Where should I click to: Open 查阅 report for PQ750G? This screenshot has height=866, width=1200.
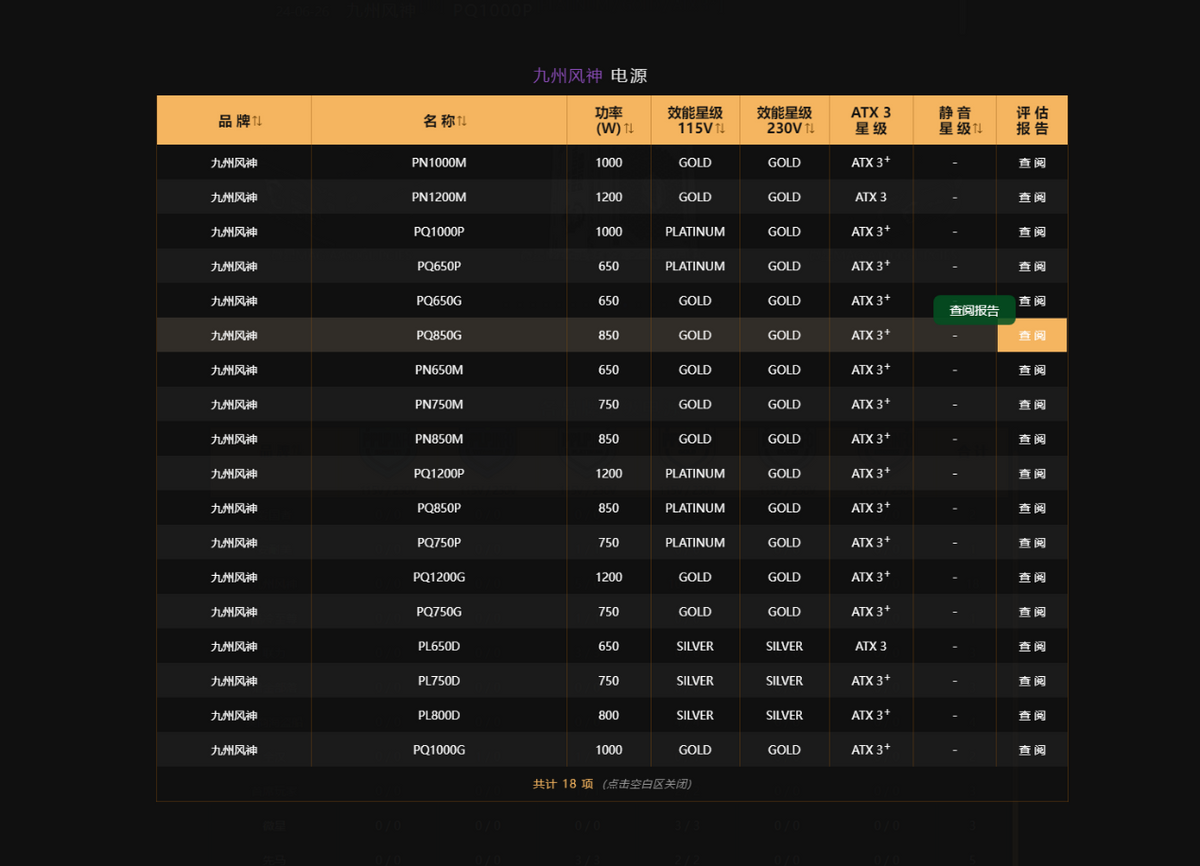click(1032, 612)
